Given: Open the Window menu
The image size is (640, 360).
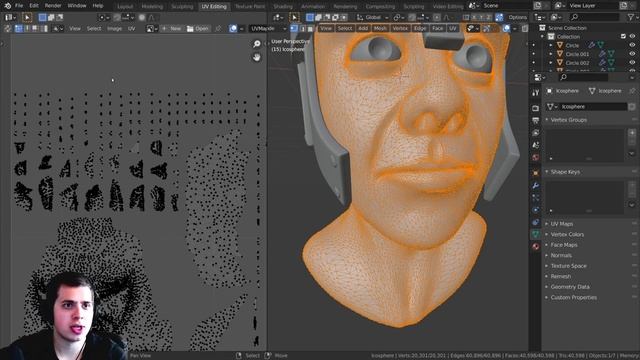Looking at the screenshot, I should pos(77,6).
